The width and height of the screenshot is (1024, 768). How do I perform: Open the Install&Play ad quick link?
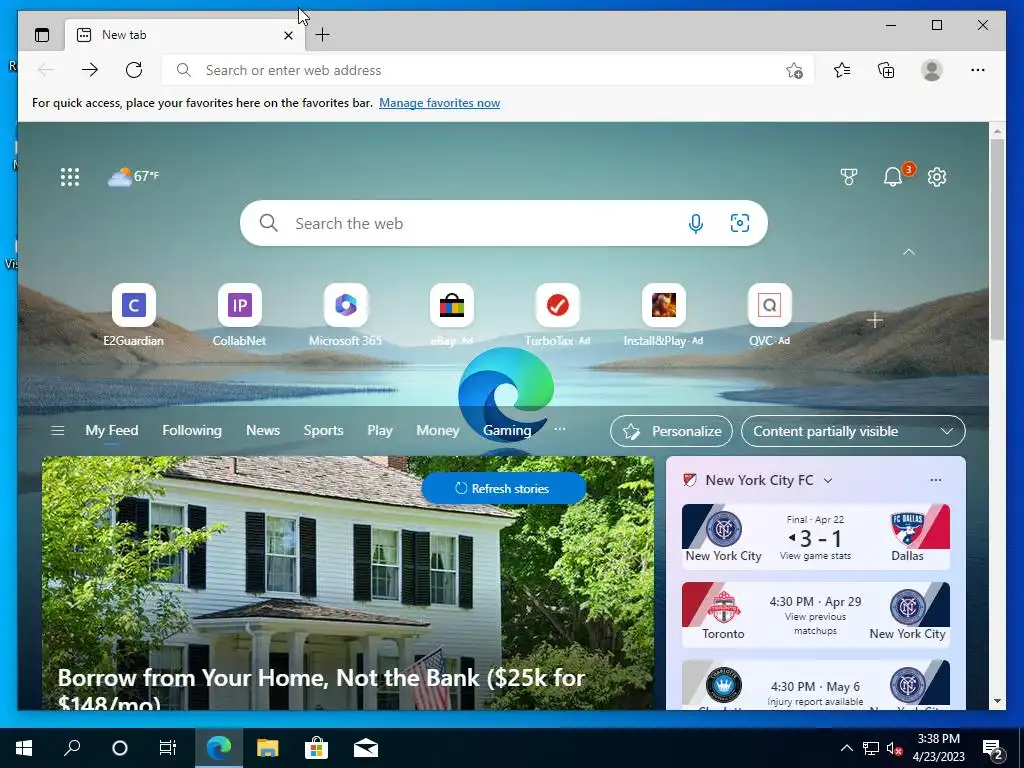(664, 315)
